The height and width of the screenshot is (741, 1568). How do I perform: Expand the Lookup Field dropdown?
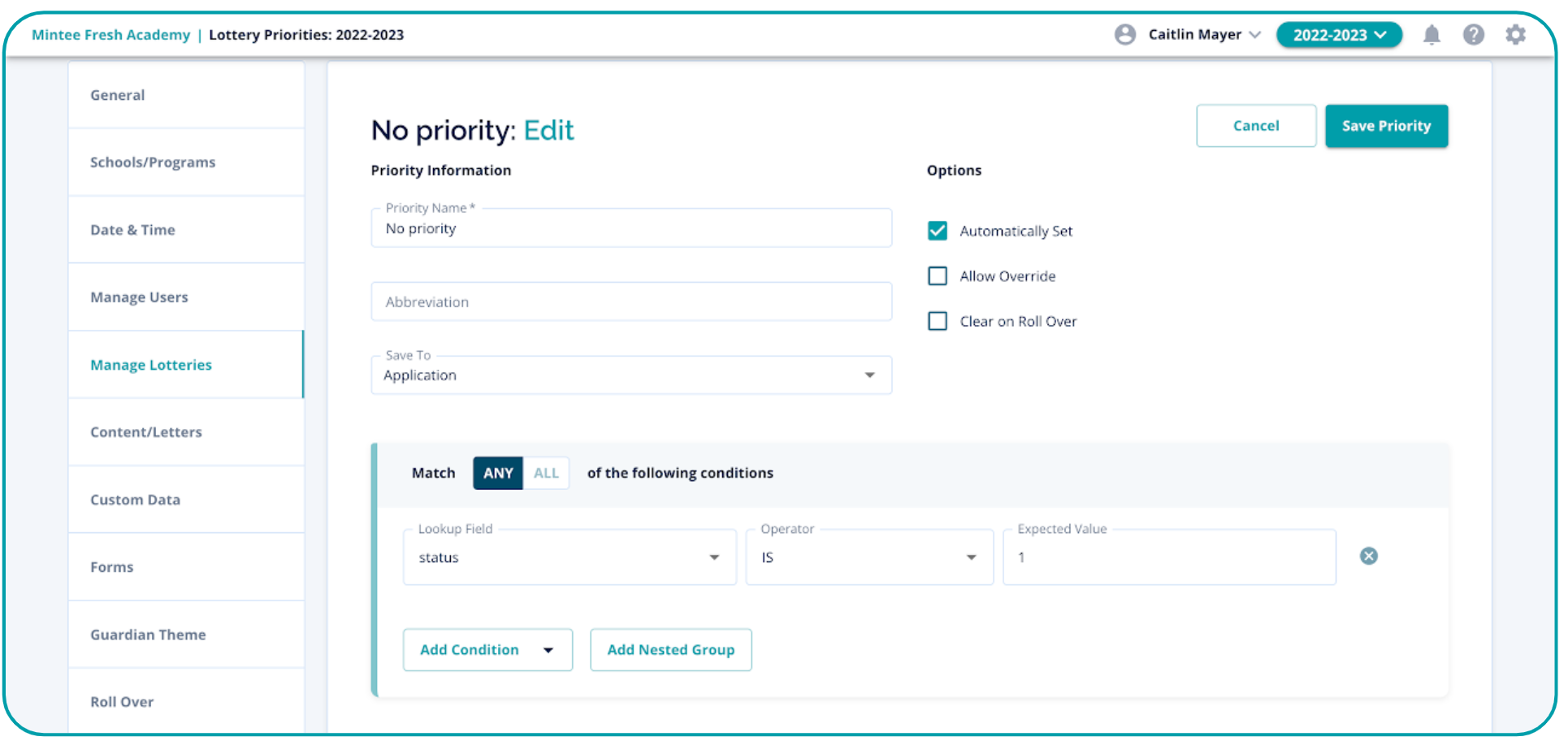569,557
